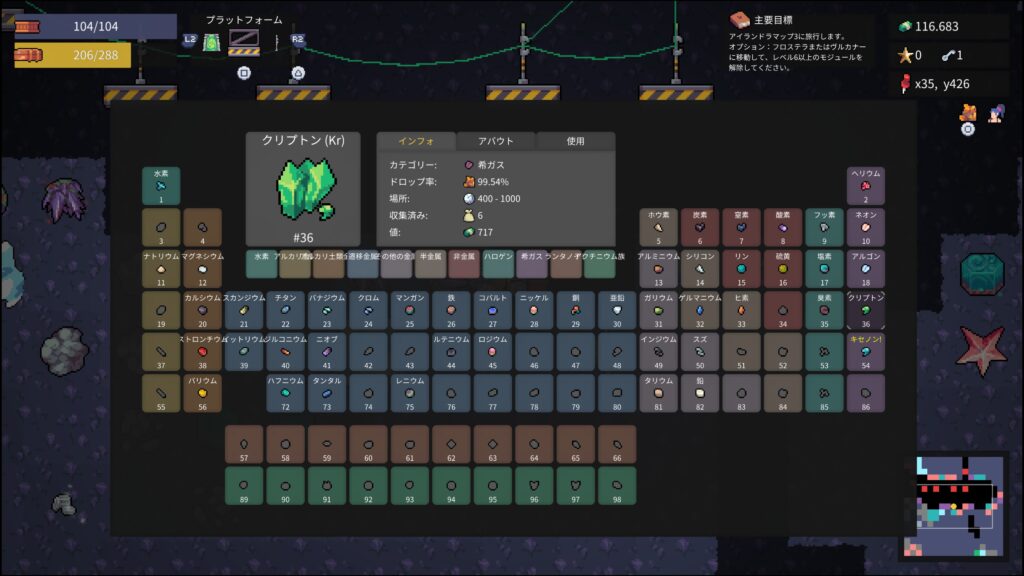Select the Helium (ヘリウム) element tile #2
This screenshot has width=1024, height=576.
pos(866,186)
